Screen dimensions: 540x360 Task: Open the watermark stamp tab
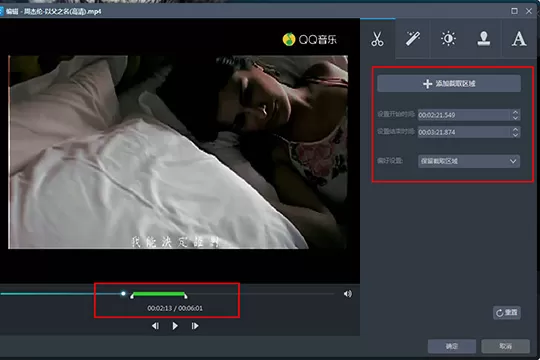[484, 39]
